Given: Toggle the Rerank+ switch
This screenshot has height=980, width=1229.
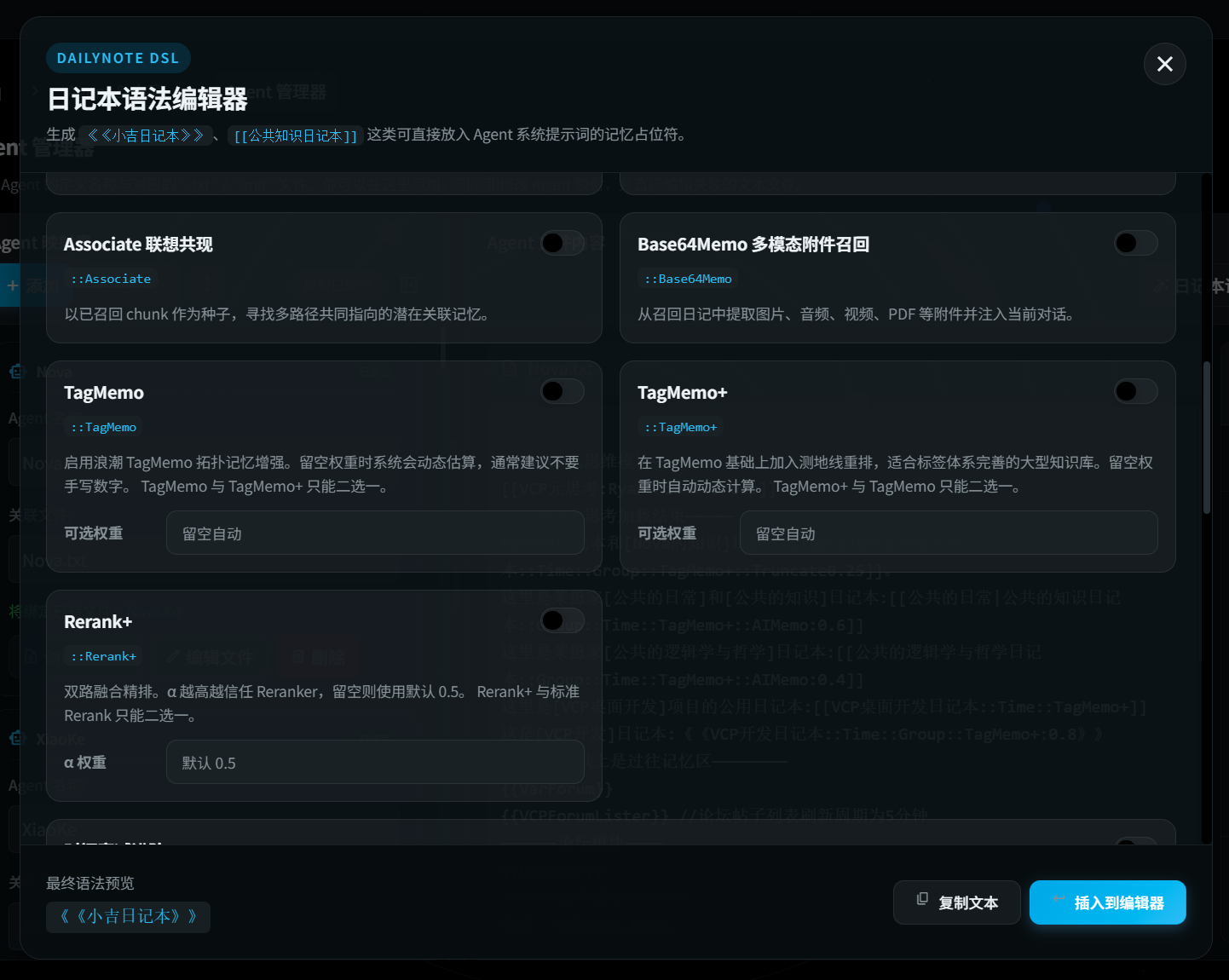Looking at the screenshot, I should (x=562, y=620).
